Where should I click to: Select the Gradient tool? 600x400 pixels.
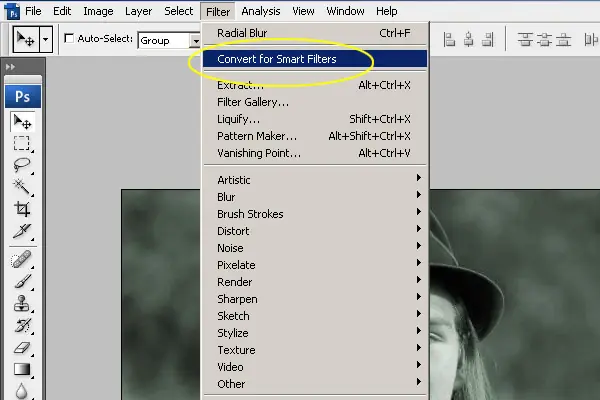tap(22, 369)
